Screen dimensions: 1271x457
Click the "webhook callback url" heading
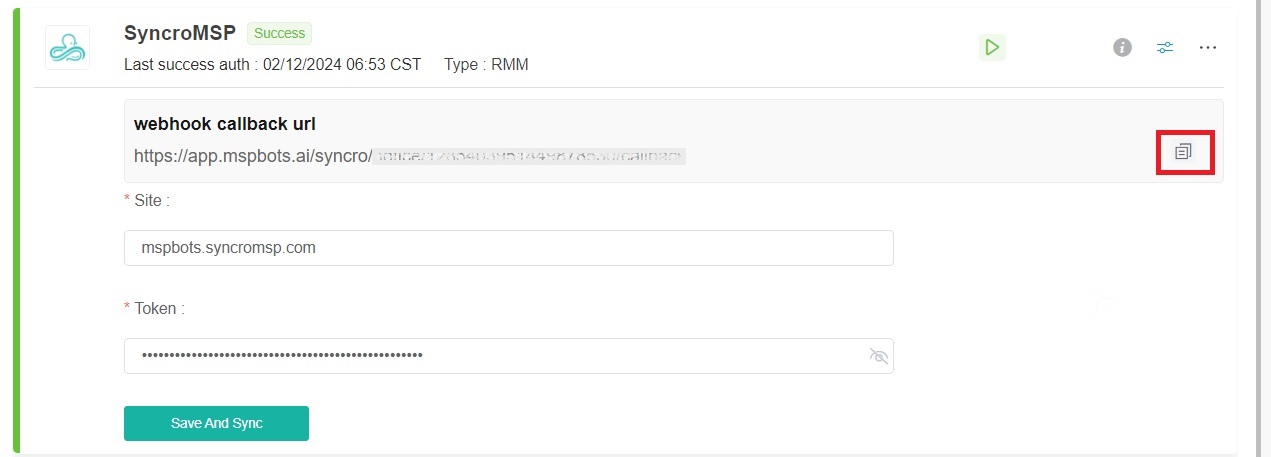coord(225,125)
